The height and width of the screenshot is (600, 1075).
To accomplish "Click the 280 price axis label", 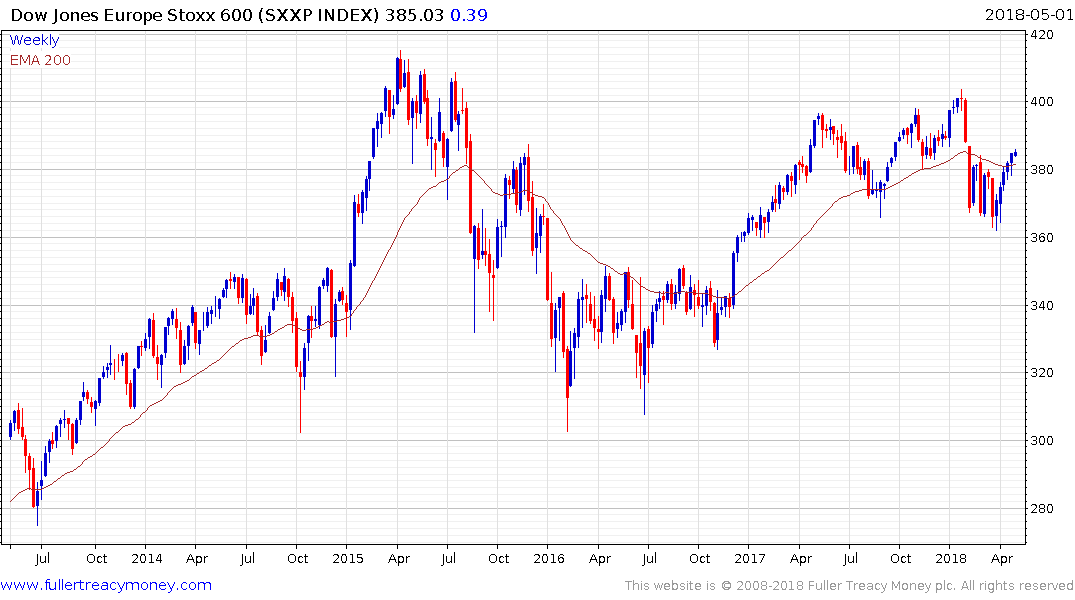I will tap(1042, 509).
